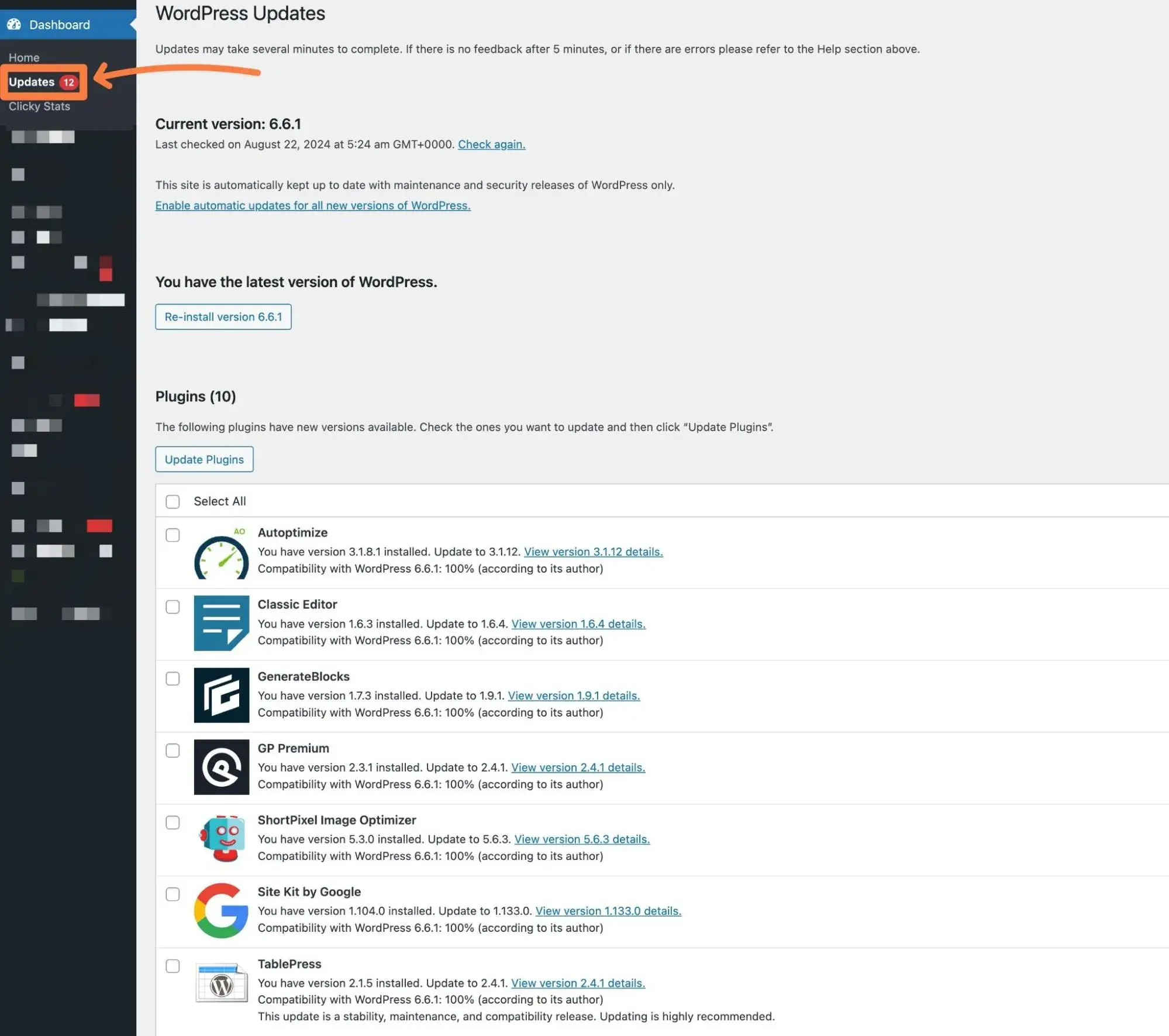
Task: Click Check again link
Action: point(490,144)
